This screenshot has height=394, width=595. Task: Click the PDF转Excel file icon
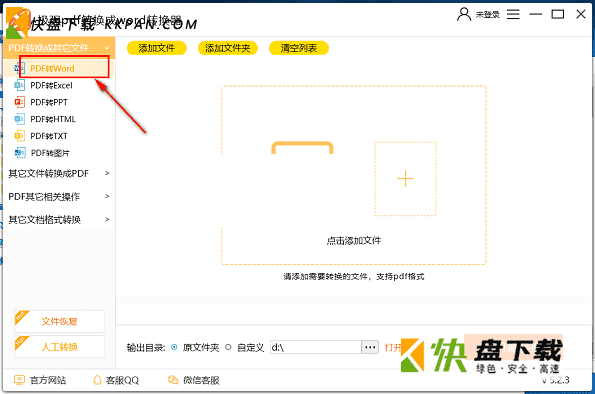click(19, 85)
